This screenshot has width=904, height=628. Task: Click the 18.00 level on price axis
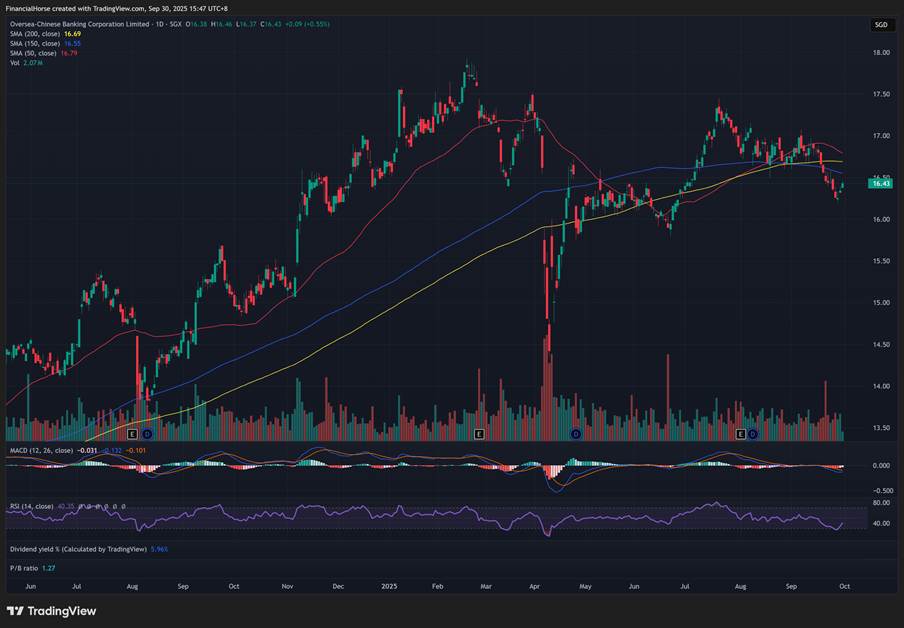(880, 53)
